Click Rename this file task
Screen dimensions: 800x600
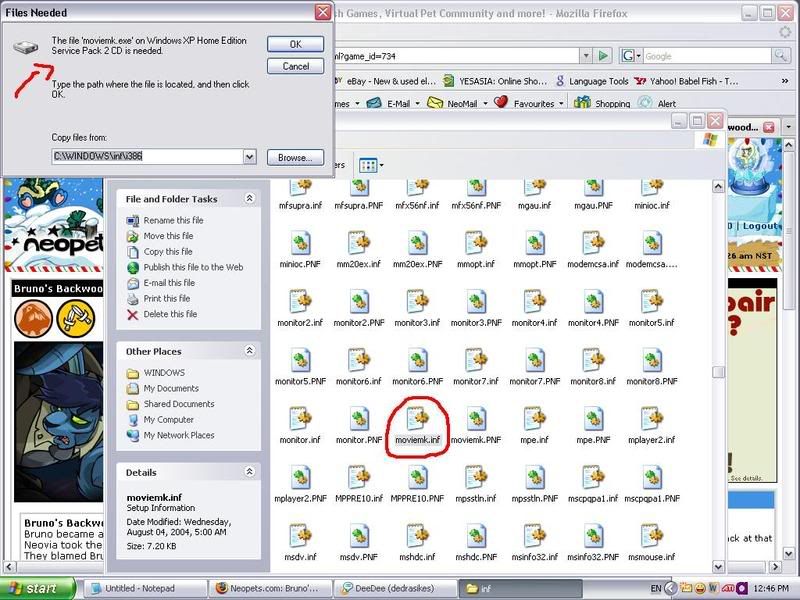[173, 220]
